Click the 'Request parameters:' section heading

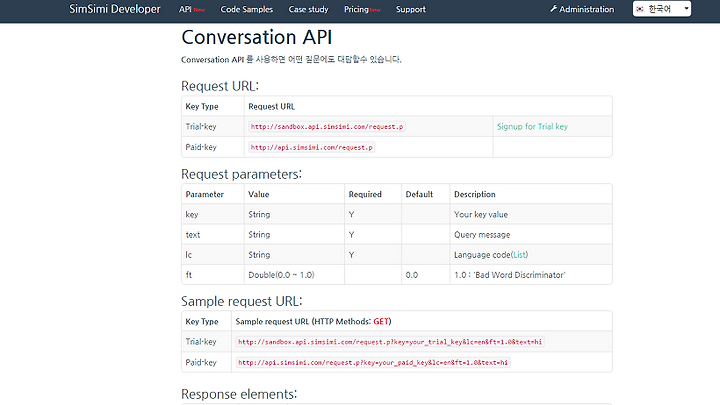click(x=242, y=174)
